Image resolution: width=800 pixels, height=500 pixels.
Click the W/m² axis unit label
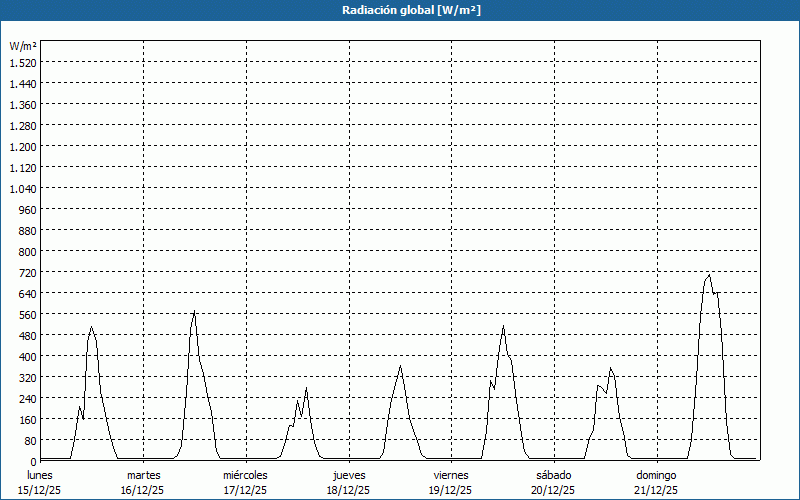tap(23, 46)
